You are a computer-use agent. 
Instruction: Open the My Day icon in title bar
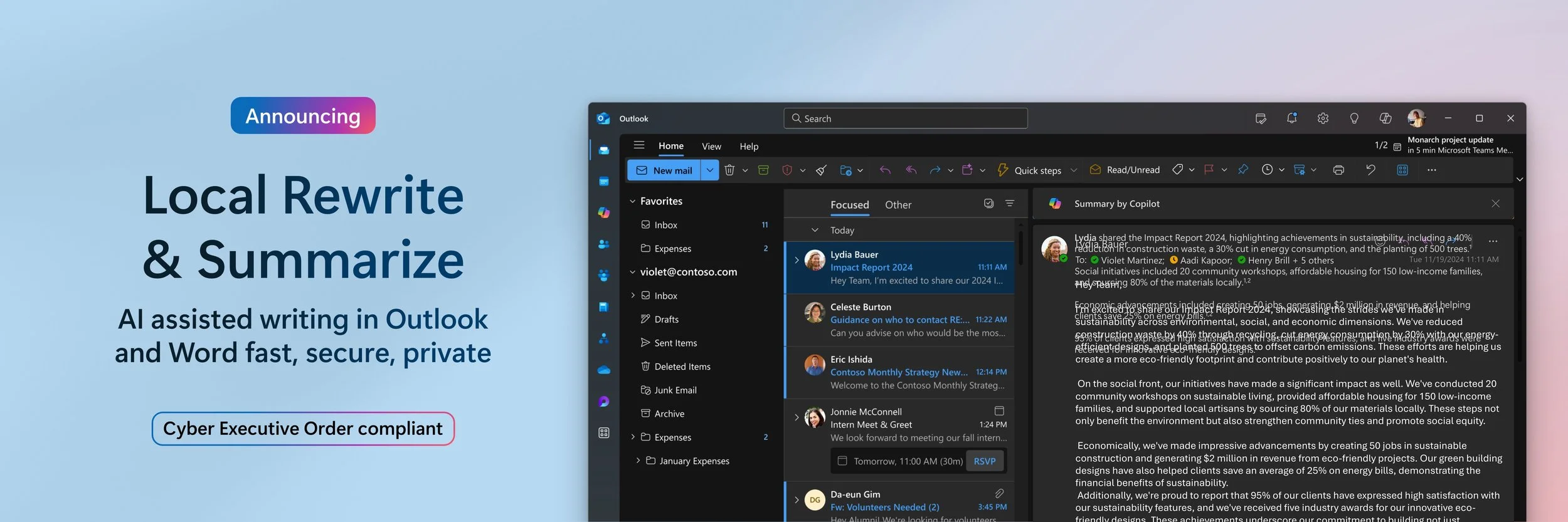coord(1261,118)
